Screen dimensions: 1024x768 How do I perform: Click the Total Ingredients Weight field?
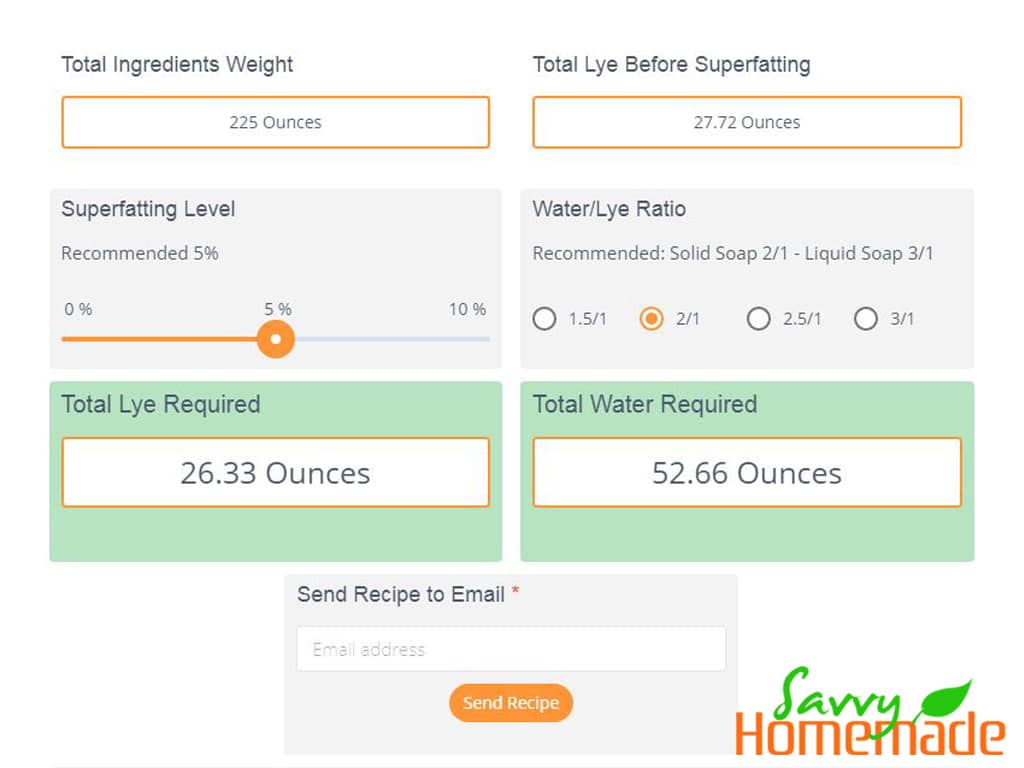click(x=276, y=122)
